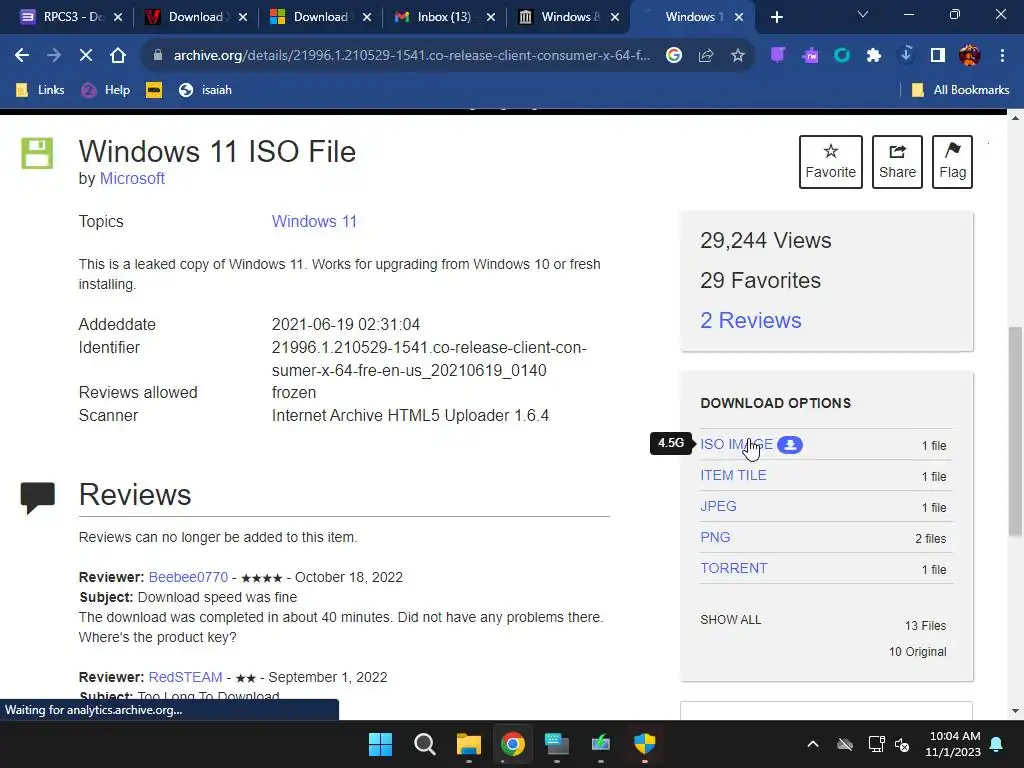Open reviewer Beebee0770 profile
Viewport: 1024px width, 768px height.
pos(188,577)
